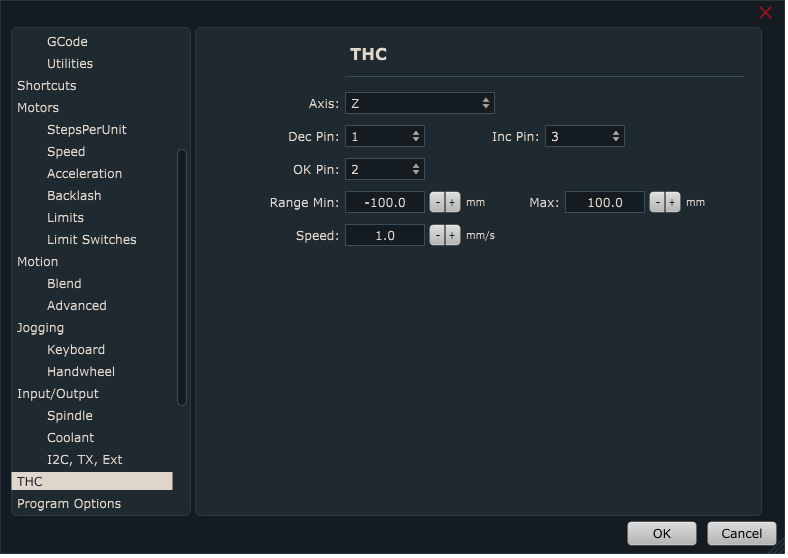The height and width of the screenshot is (558, 788).
Task: Click the settings list vertical scrollbar
Action: point(182,277)
